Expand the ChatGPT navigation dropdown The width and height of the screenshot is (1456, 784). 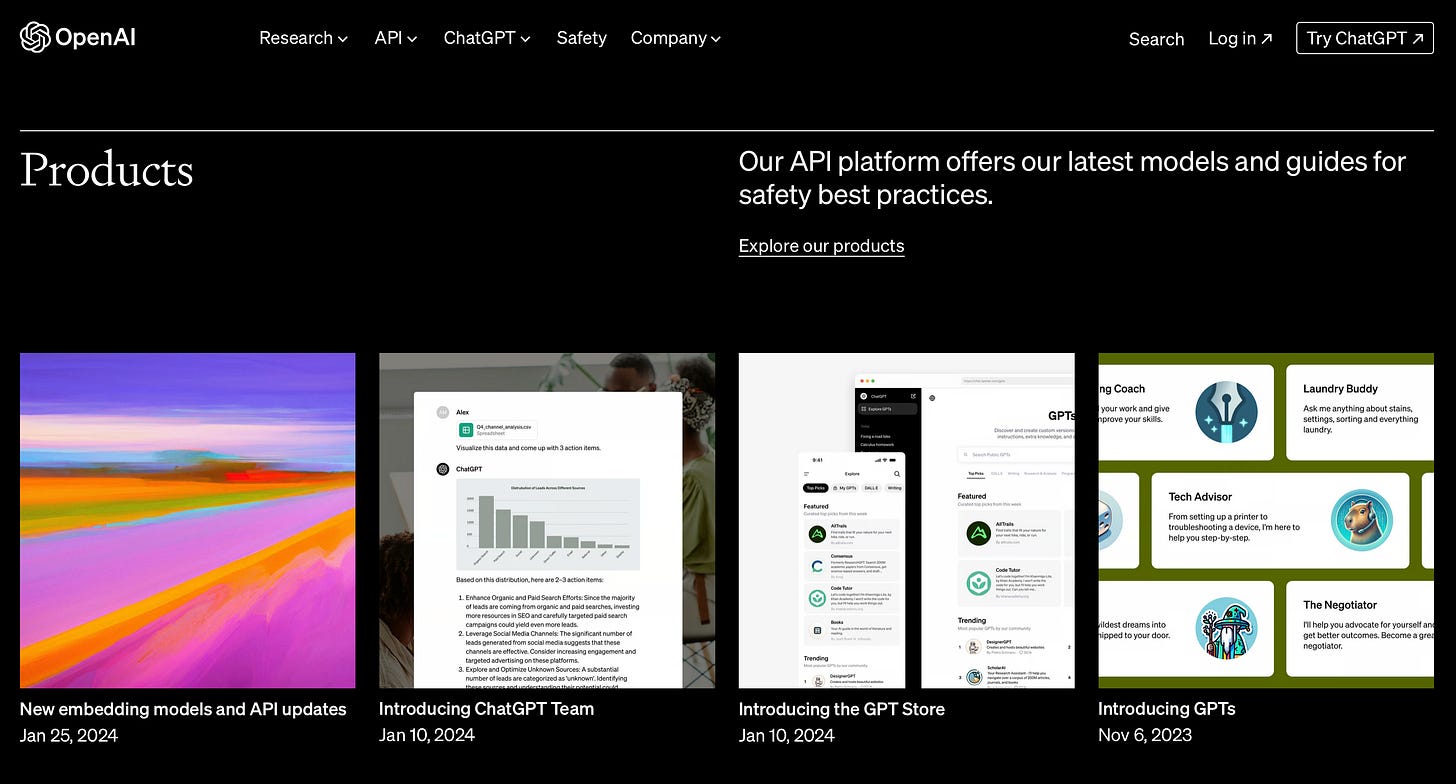487,38
